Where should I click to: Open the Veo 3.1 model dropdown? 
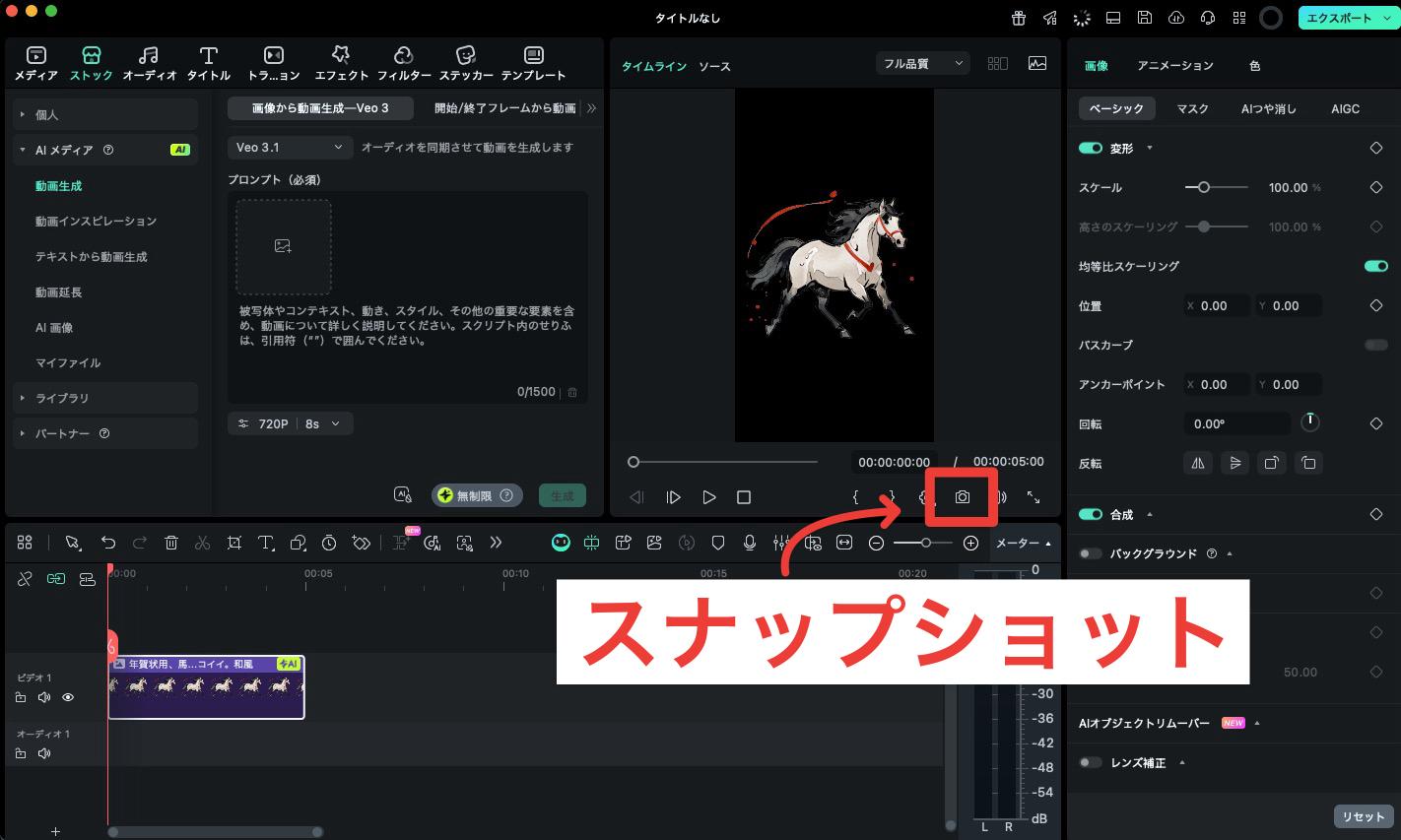[289, 147]
